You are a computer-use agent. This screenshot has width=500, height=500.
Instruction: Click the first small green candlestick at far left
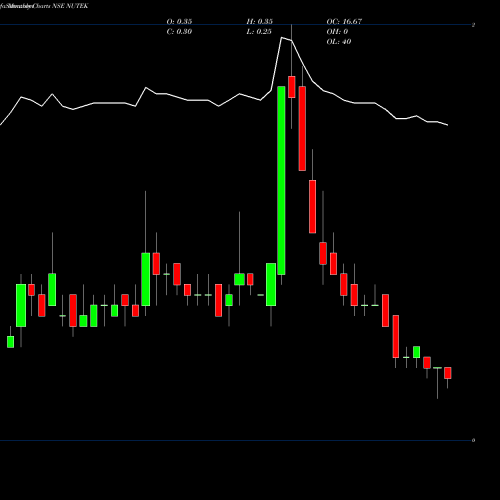point(11,342)
